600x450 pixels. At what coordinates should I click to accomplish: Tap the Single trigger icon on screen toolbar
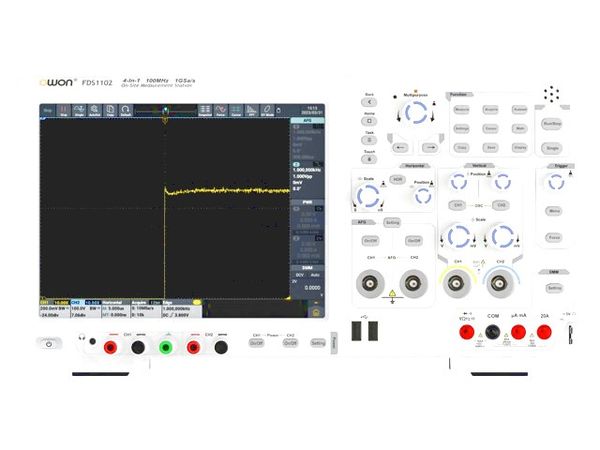79,111
